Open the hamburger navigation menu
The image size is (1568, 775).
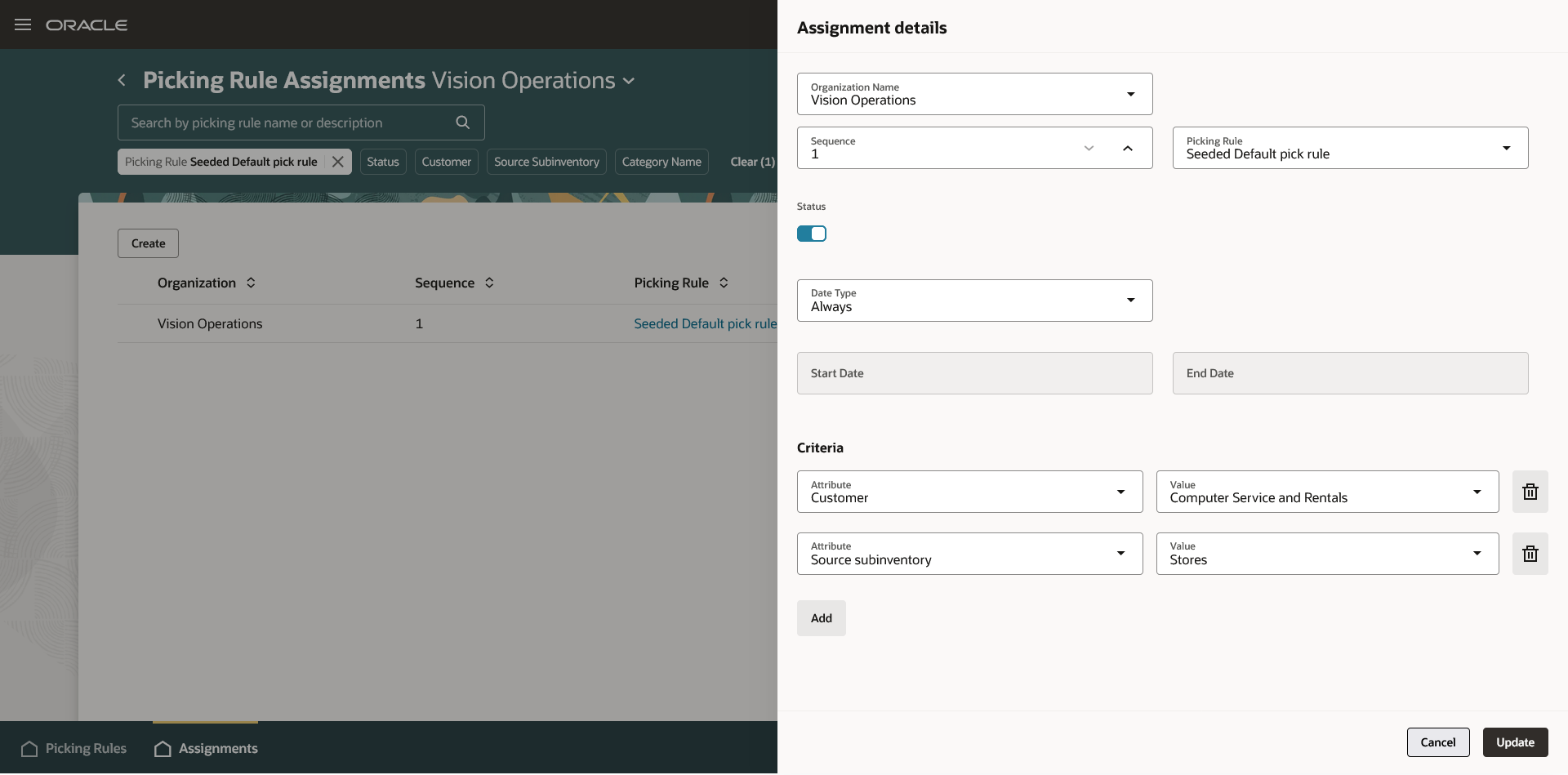[x=23, y=24]
